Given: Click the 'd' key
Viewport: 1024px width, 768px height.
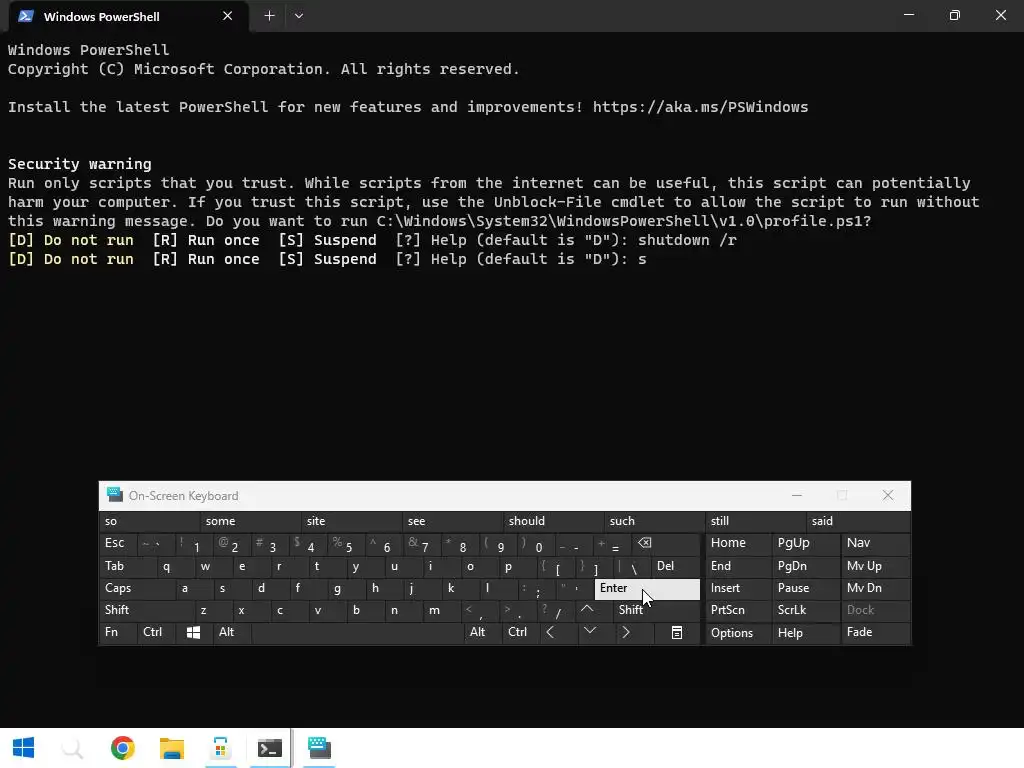Looking at the screenshot, I should tap(269, 588).
